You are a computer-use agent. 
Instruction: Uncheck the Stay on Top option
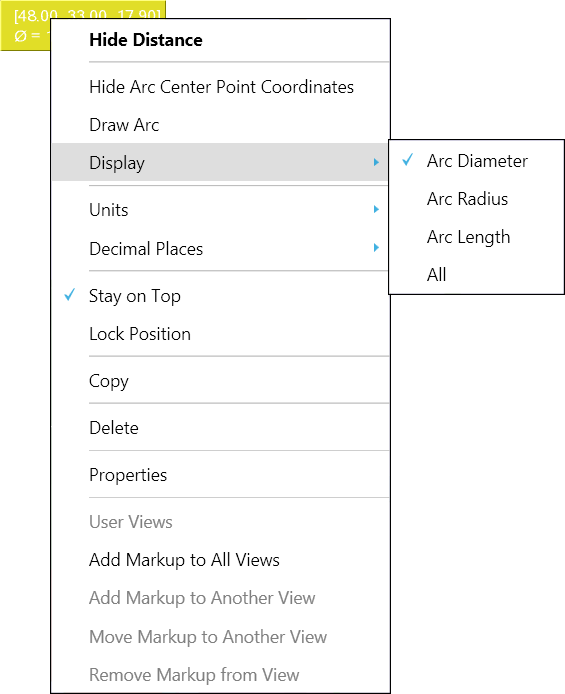[220, 296]
